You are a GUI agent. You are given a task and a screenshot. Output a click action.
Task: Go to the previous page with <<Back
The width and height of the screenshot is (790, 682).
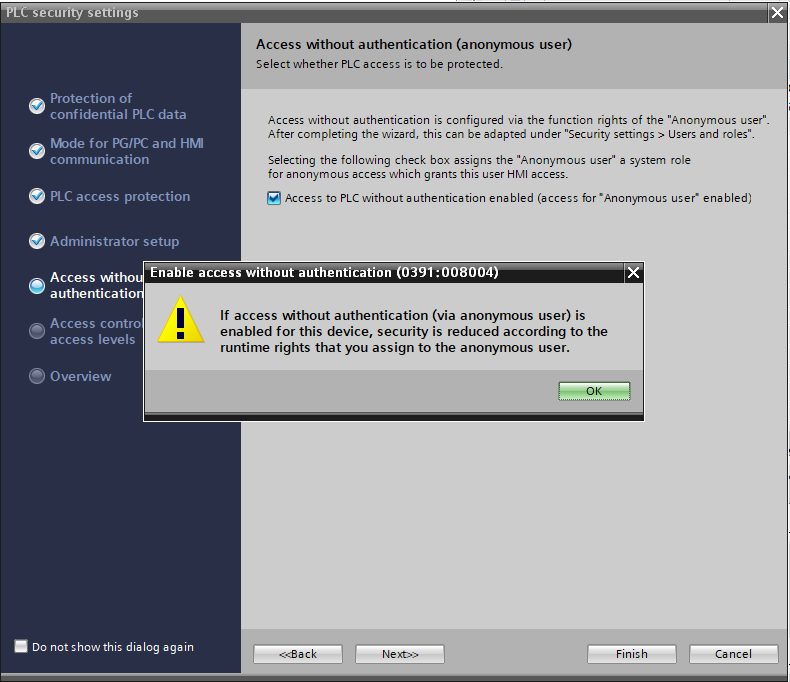click(x=297, y=654)
